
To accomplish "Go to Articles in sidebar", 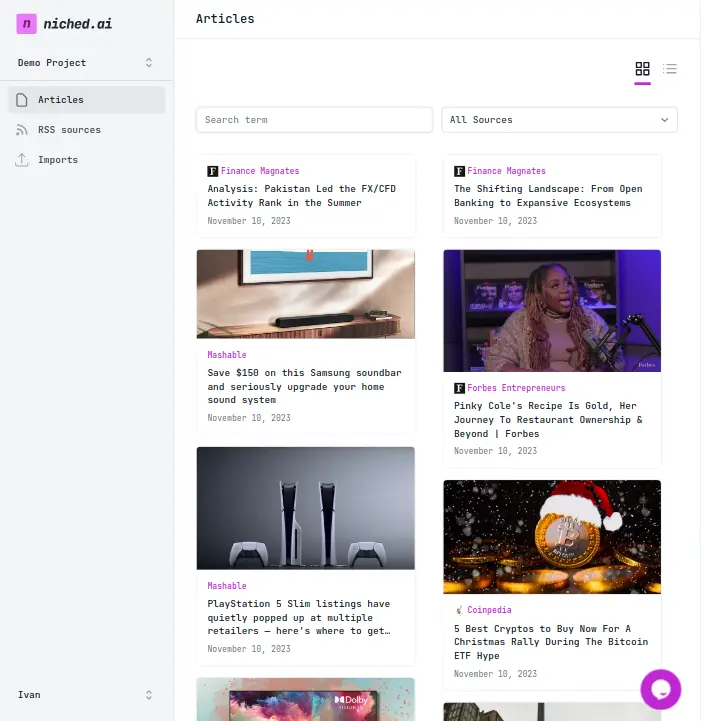I will [x=86, y=100].
